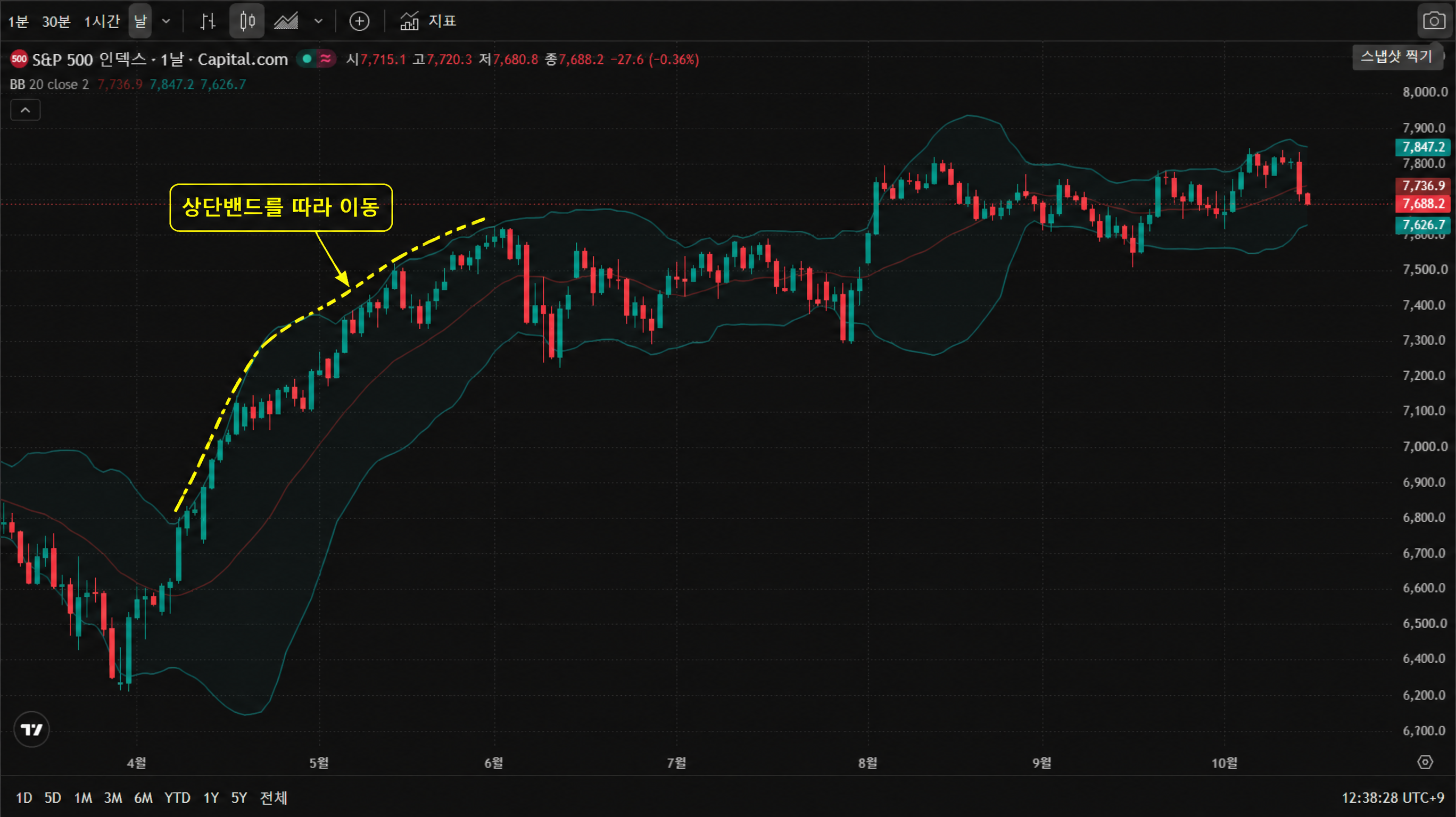Choose the 1분 interval

click(18, 21)
